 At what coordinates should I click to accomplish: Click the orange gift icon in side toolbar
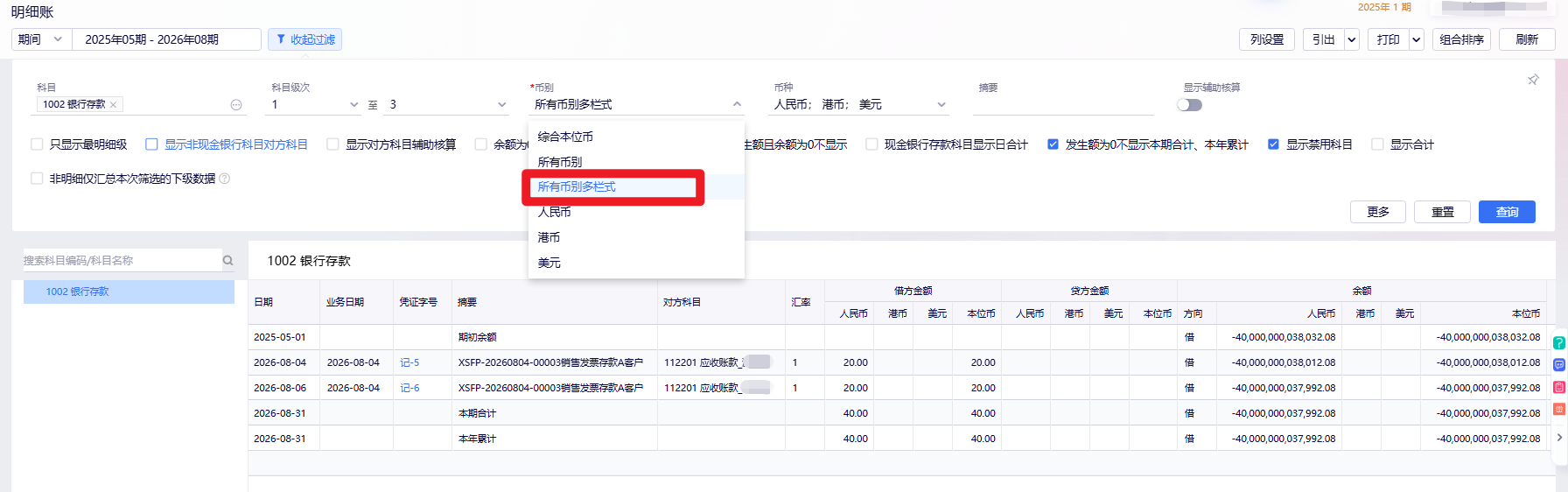1559,409
